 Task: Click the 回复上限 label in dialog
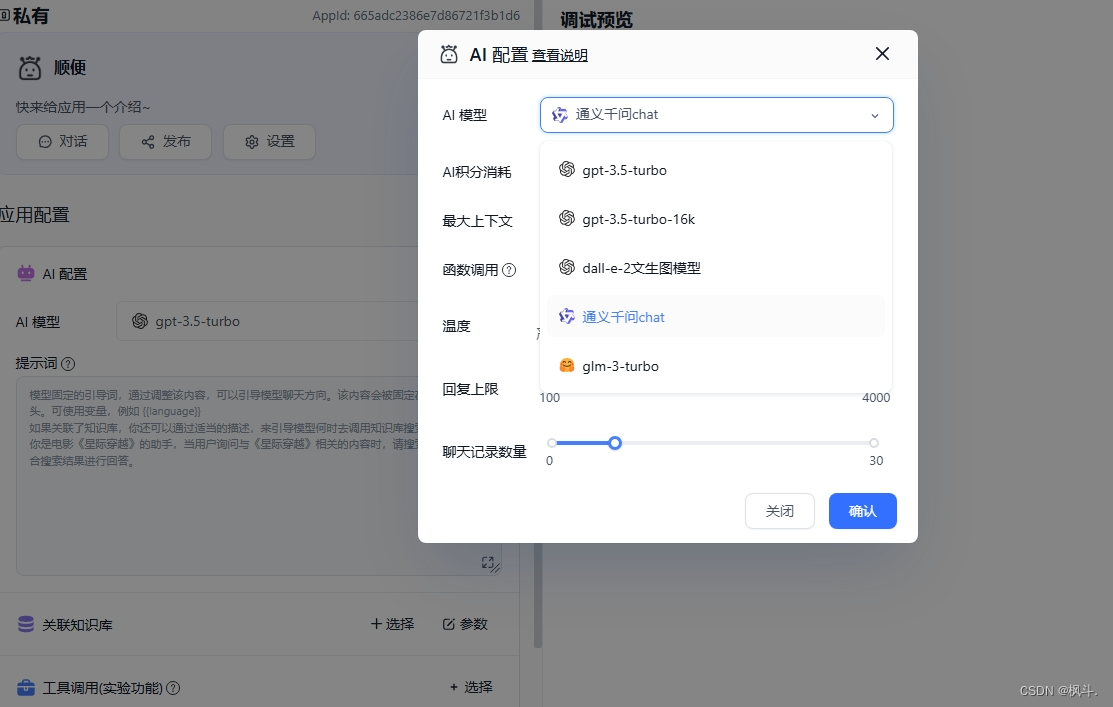[470, 389]
